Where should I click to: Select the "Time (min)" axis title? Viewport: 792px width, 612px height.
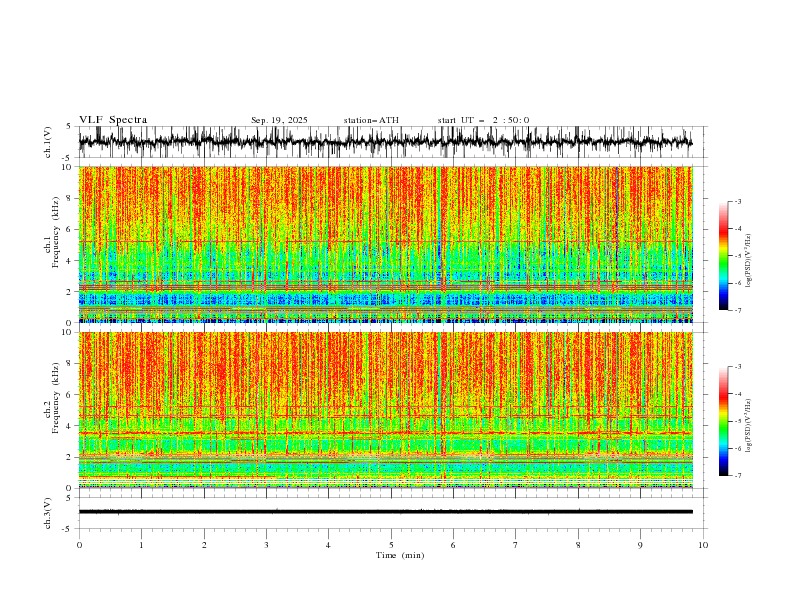pos(400,555)
